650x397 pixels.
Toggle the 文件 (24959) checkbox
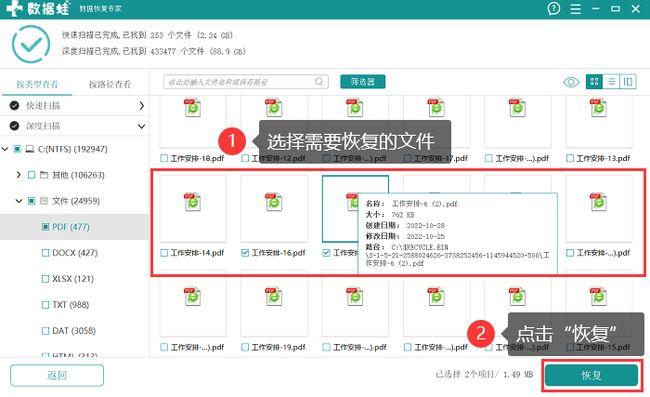coord(32,201)
